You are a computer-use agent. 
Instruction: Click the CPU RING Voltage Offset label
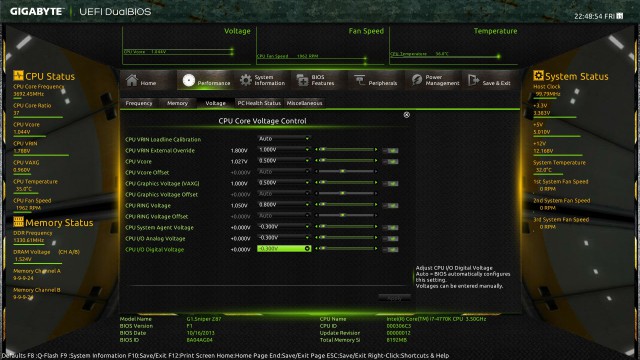(157, 217)
